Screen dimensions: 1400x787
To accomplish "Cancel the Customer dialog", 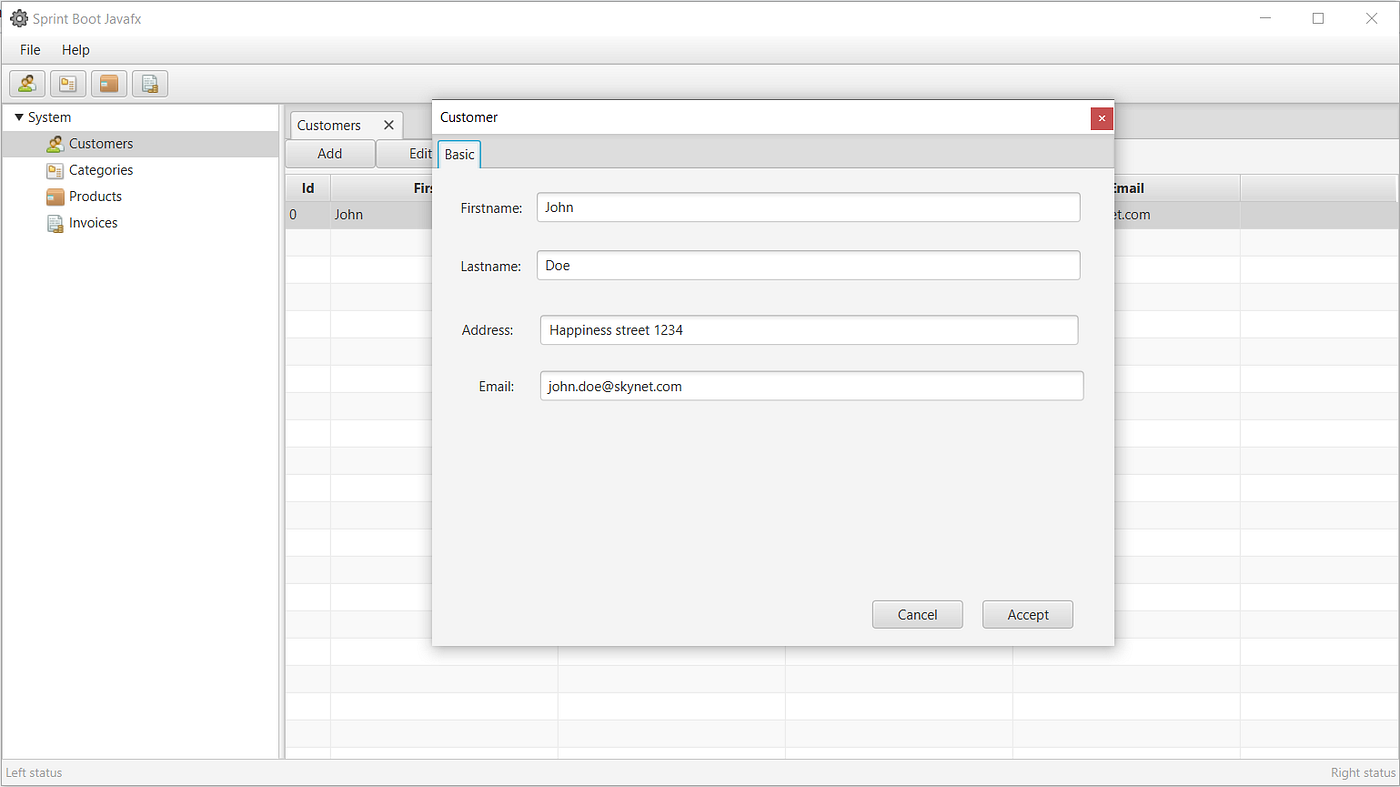I will click(916, 614).
